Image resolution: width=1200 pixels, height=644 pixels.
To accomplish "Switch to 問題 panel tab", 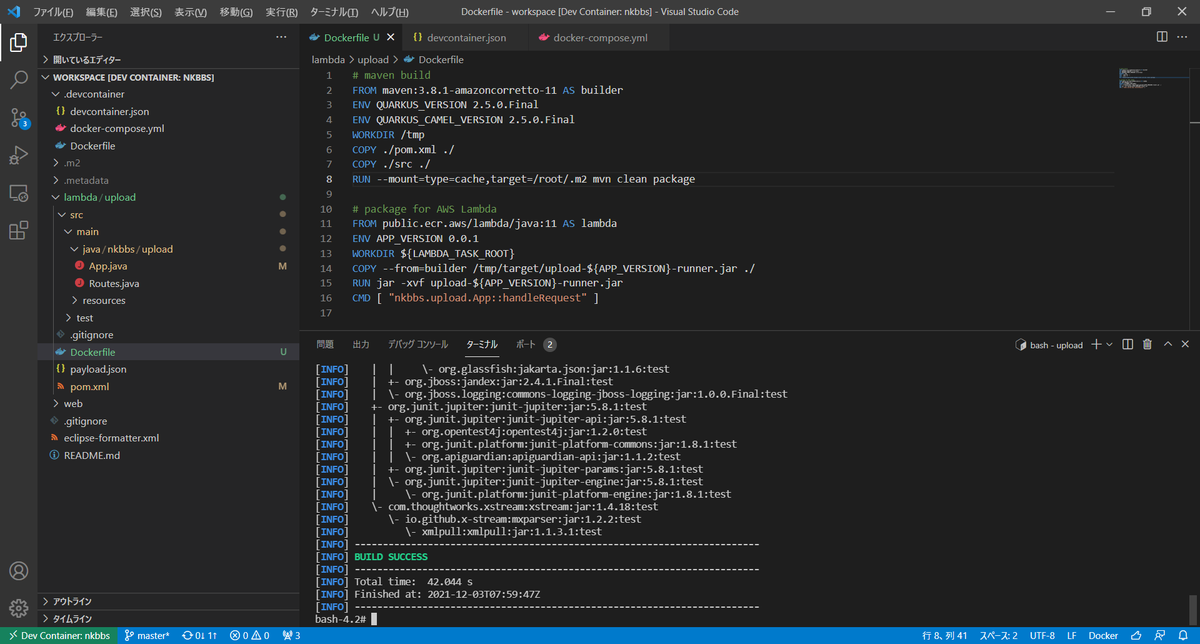I will (x=325, y=344).
